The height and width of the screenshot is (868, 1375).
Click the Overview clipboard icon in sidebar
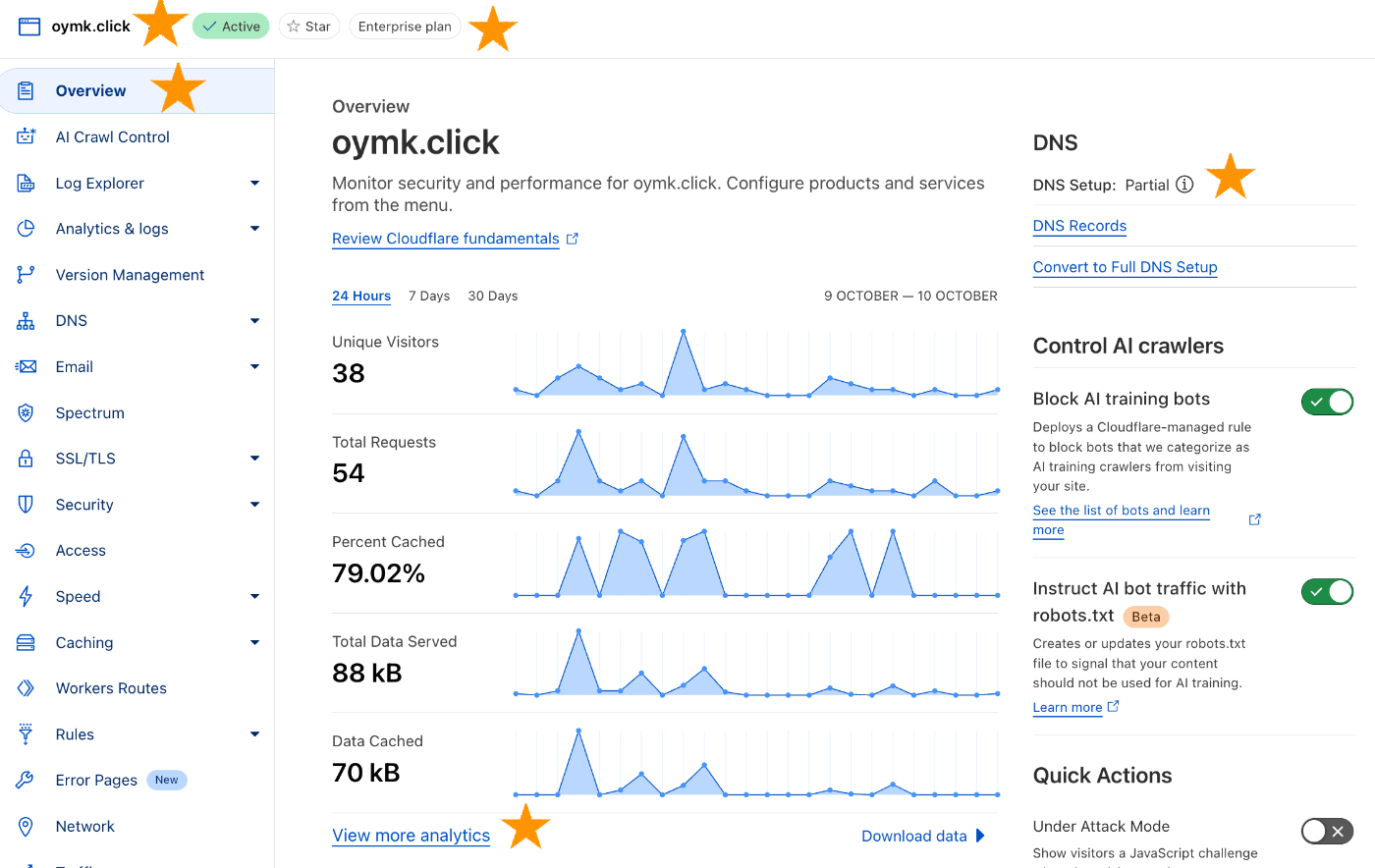point(27,90)
